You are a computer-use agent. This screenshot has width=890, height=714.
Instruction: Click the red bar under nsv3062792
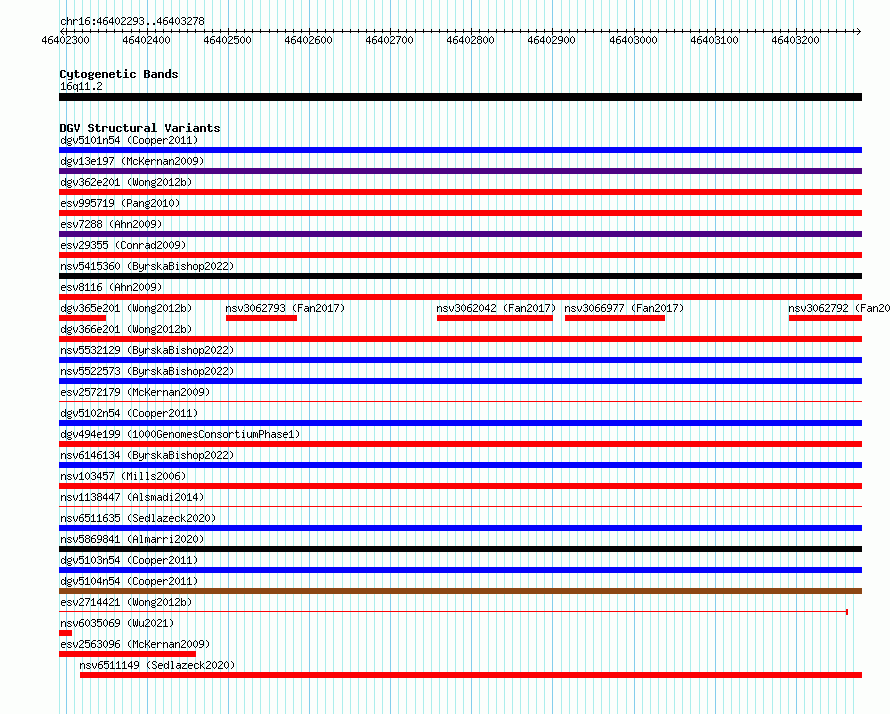click(825, 318)
